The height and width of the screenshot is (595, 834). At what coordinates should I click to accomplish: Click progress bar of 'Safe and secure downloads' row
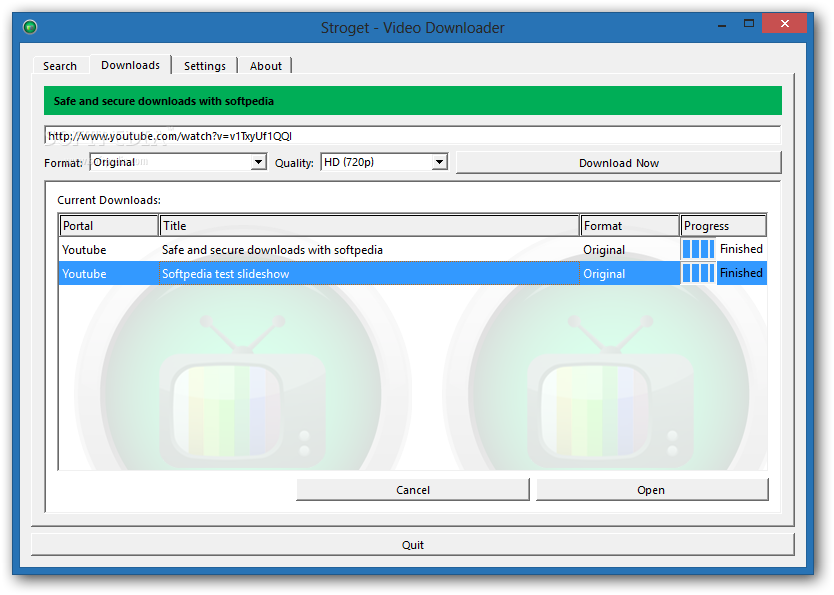coord(698,249)
